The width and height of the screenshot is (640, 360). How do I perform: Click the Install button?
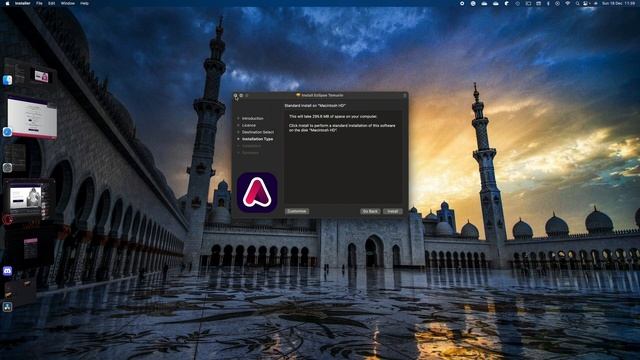point(393,211)
